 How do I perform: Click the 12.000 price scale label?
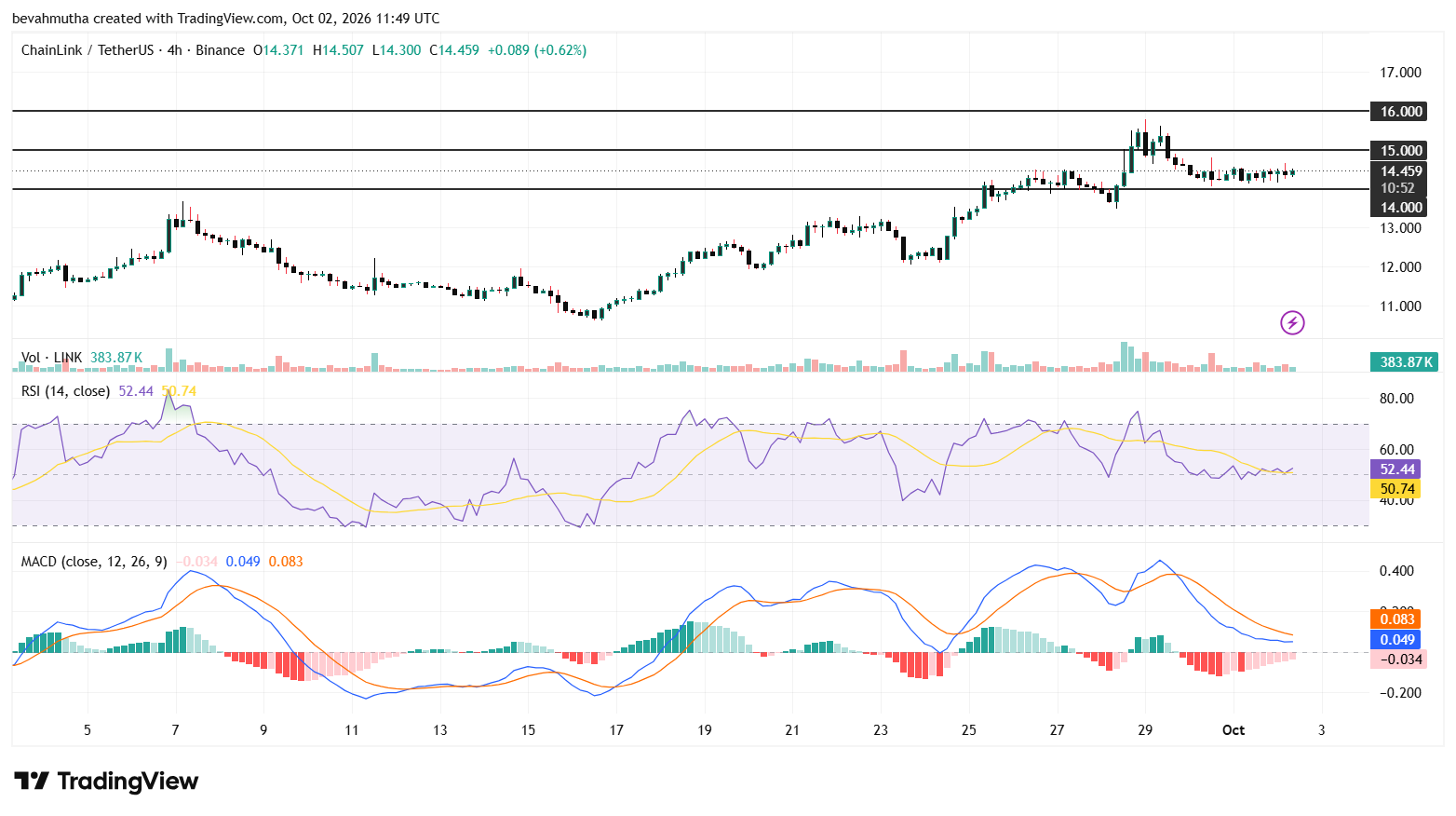[x=1400, y=267]
